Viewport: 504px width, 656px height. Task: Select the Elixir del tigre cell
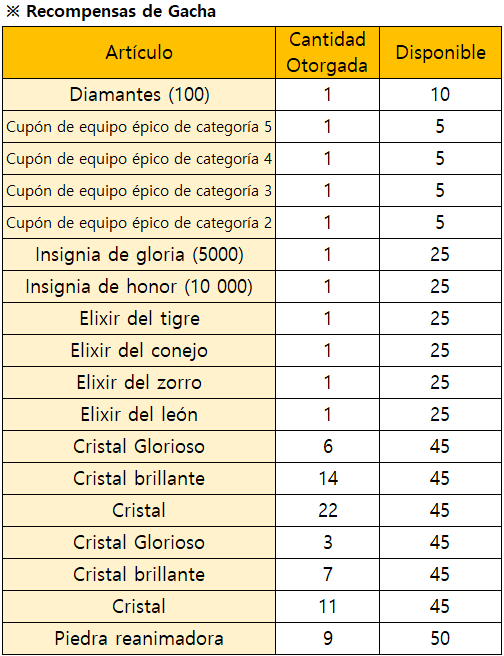(139, 318)
